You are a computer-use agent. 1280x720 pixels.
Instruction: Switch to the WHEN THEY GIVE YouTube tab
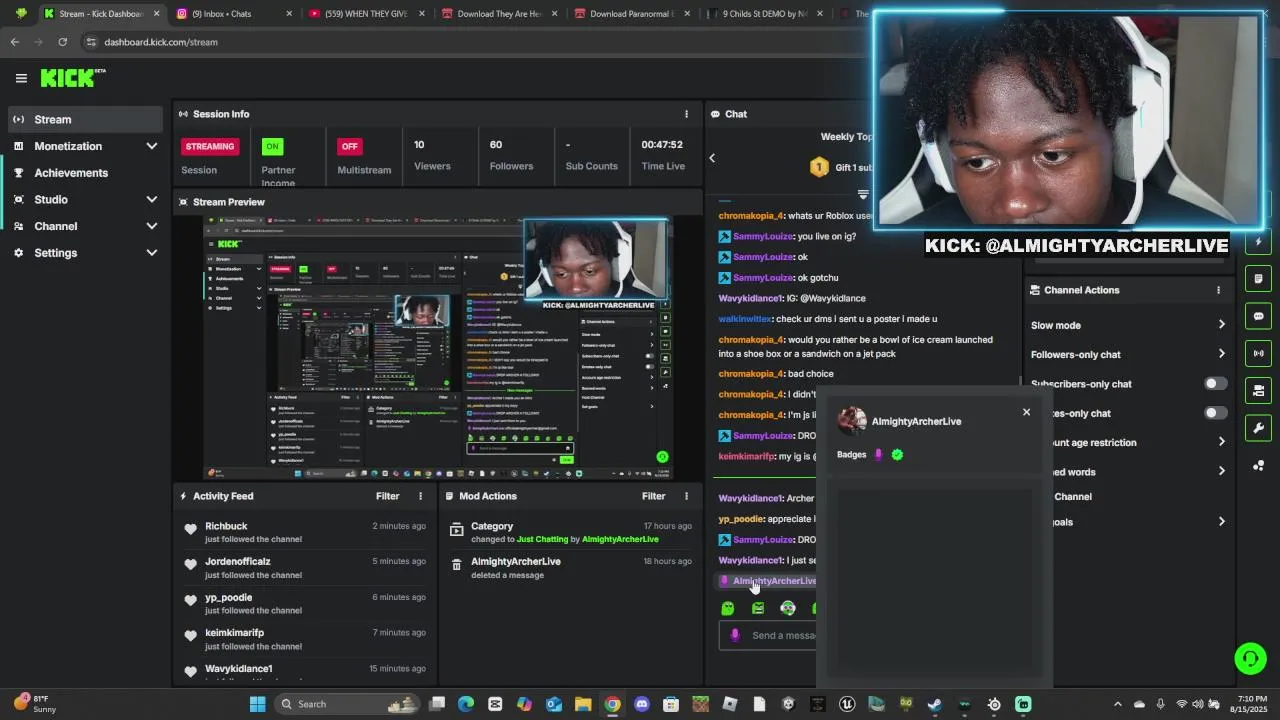366,14
